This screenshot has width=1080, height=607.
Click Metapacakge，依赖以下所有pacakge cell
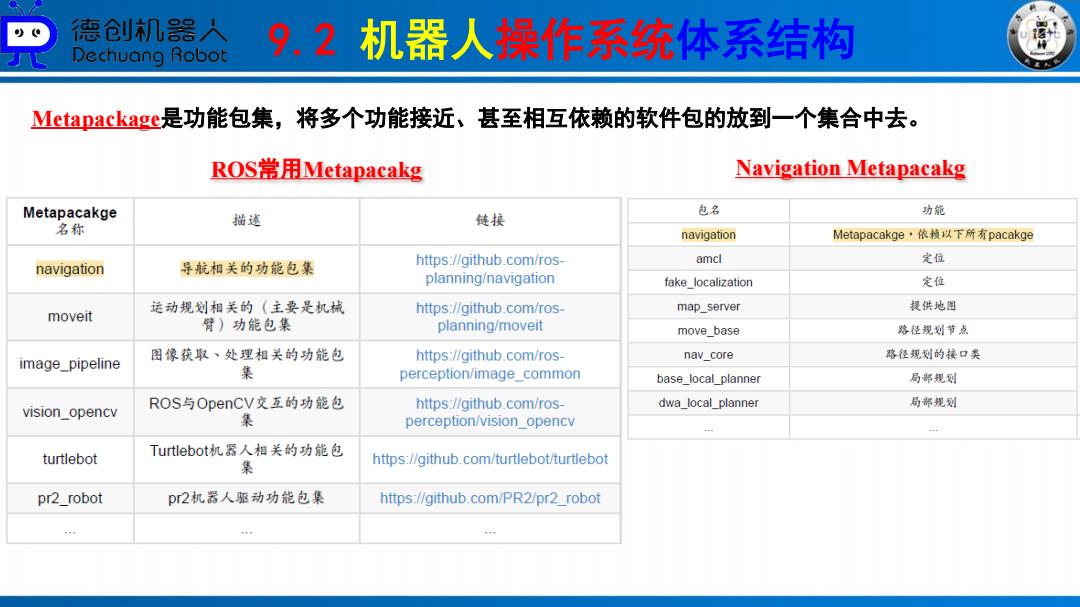point(933,235)
